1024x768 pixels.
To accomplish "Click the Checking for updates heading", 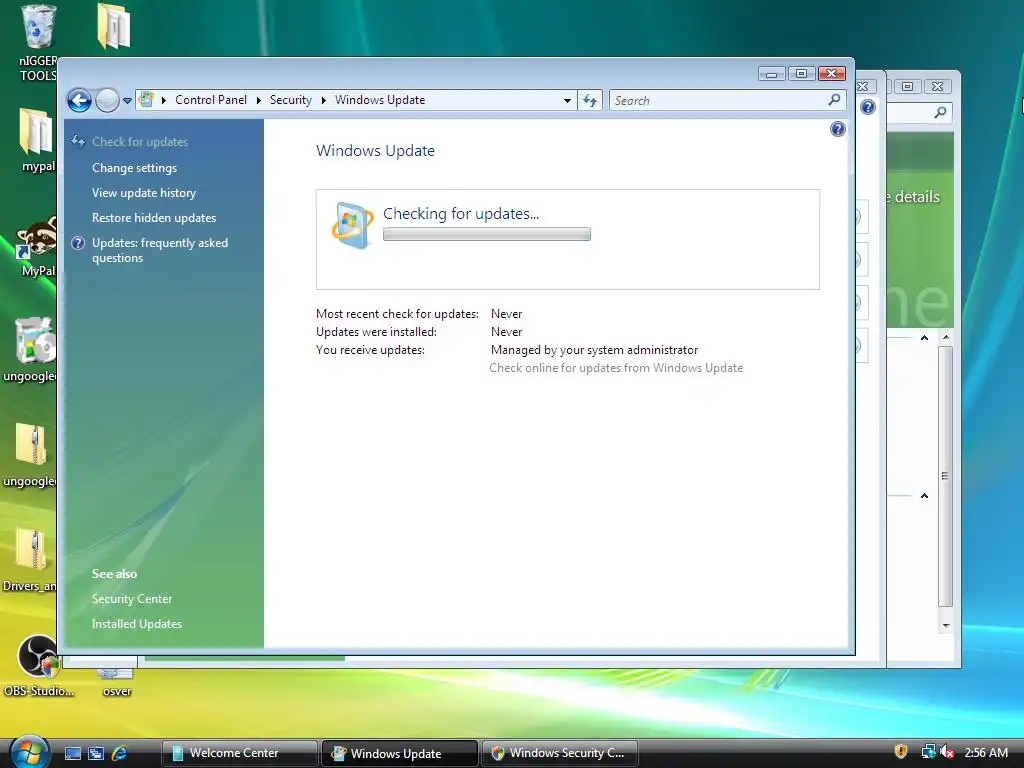I will click(x=461, y=214).
